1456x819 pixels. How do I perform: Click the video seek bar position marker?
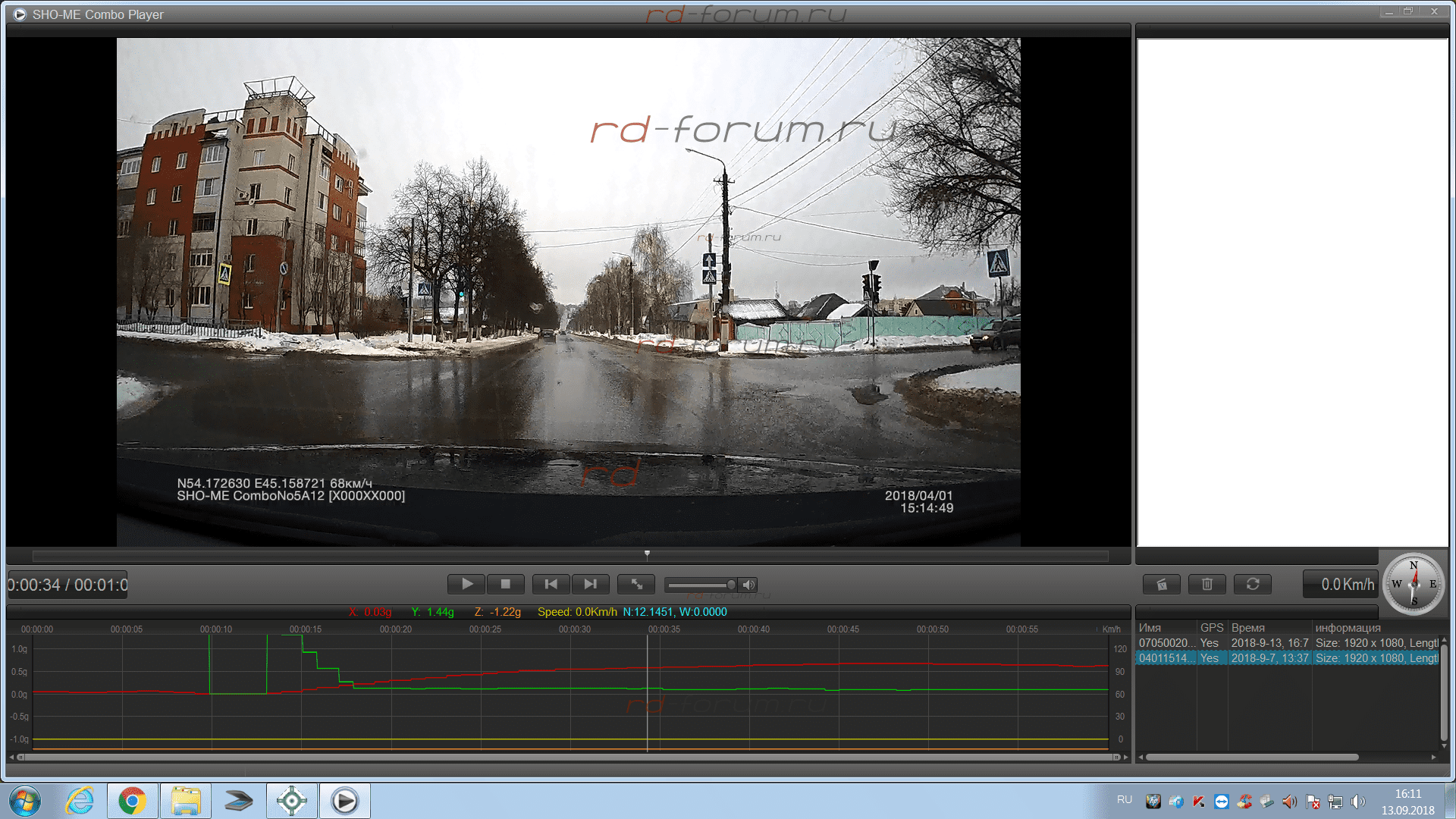point(647,554)
